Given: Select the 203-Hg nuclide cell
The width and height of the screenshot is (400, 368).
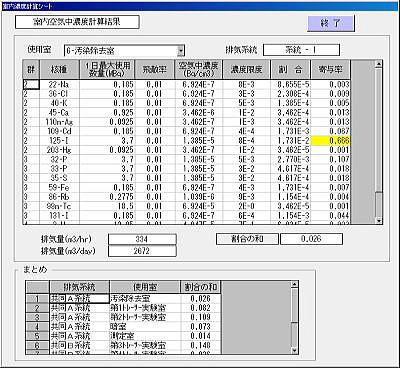Looking at the screenshot, I should (x=59, y=150).
